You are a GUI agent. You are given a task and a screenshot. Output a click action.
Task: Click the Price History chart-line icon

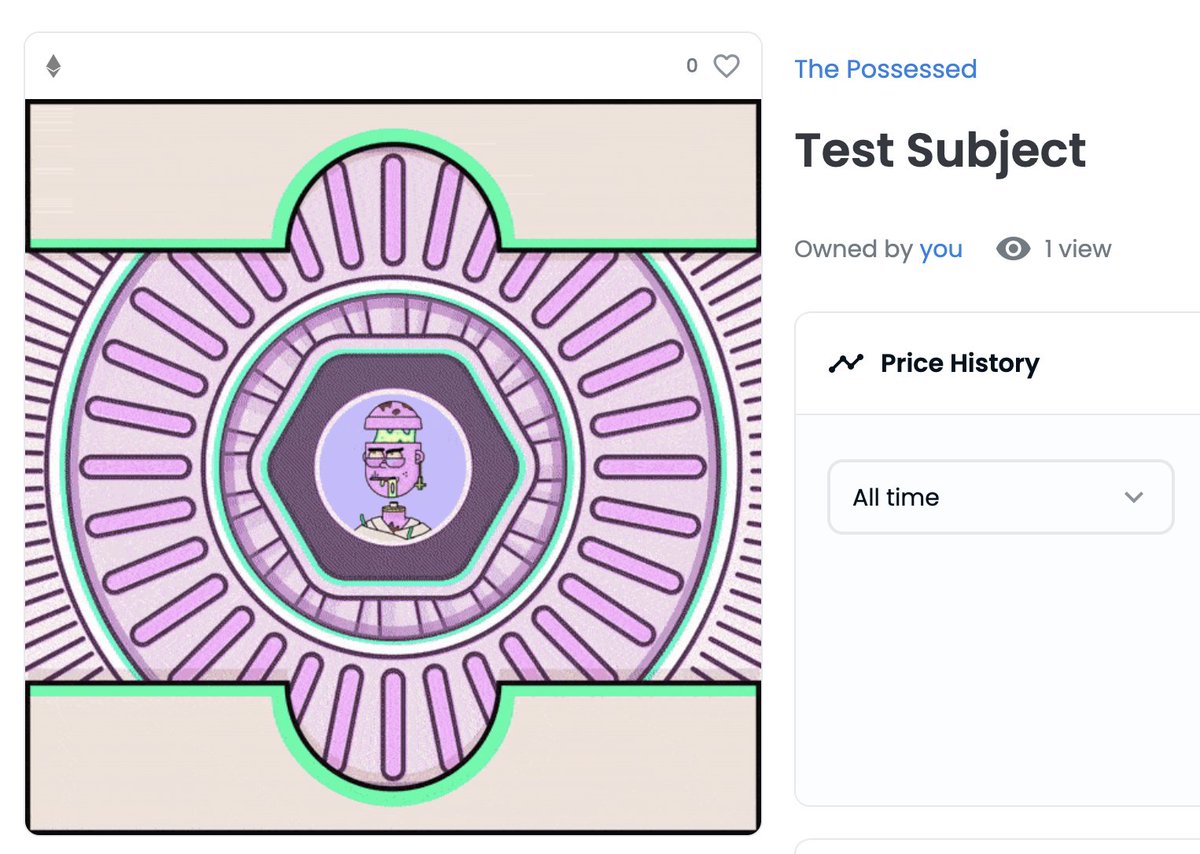[846, 363]
